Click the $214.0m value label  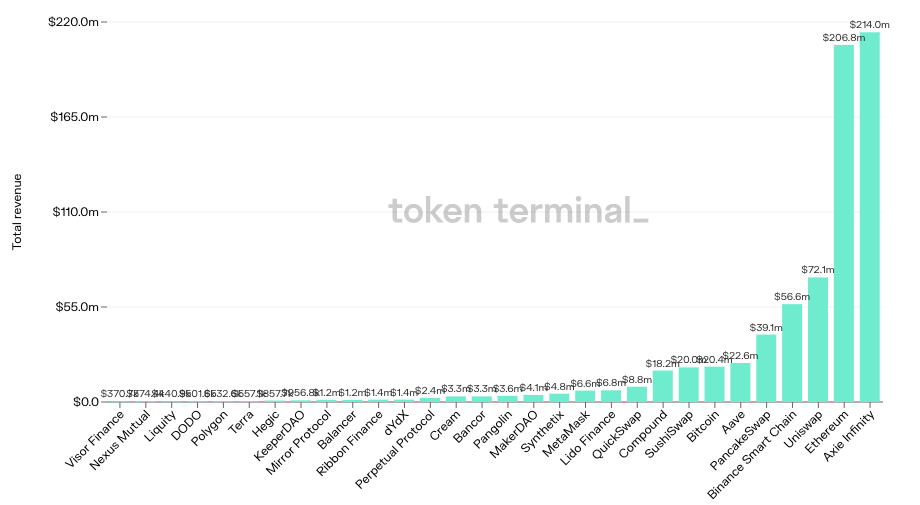869,24
